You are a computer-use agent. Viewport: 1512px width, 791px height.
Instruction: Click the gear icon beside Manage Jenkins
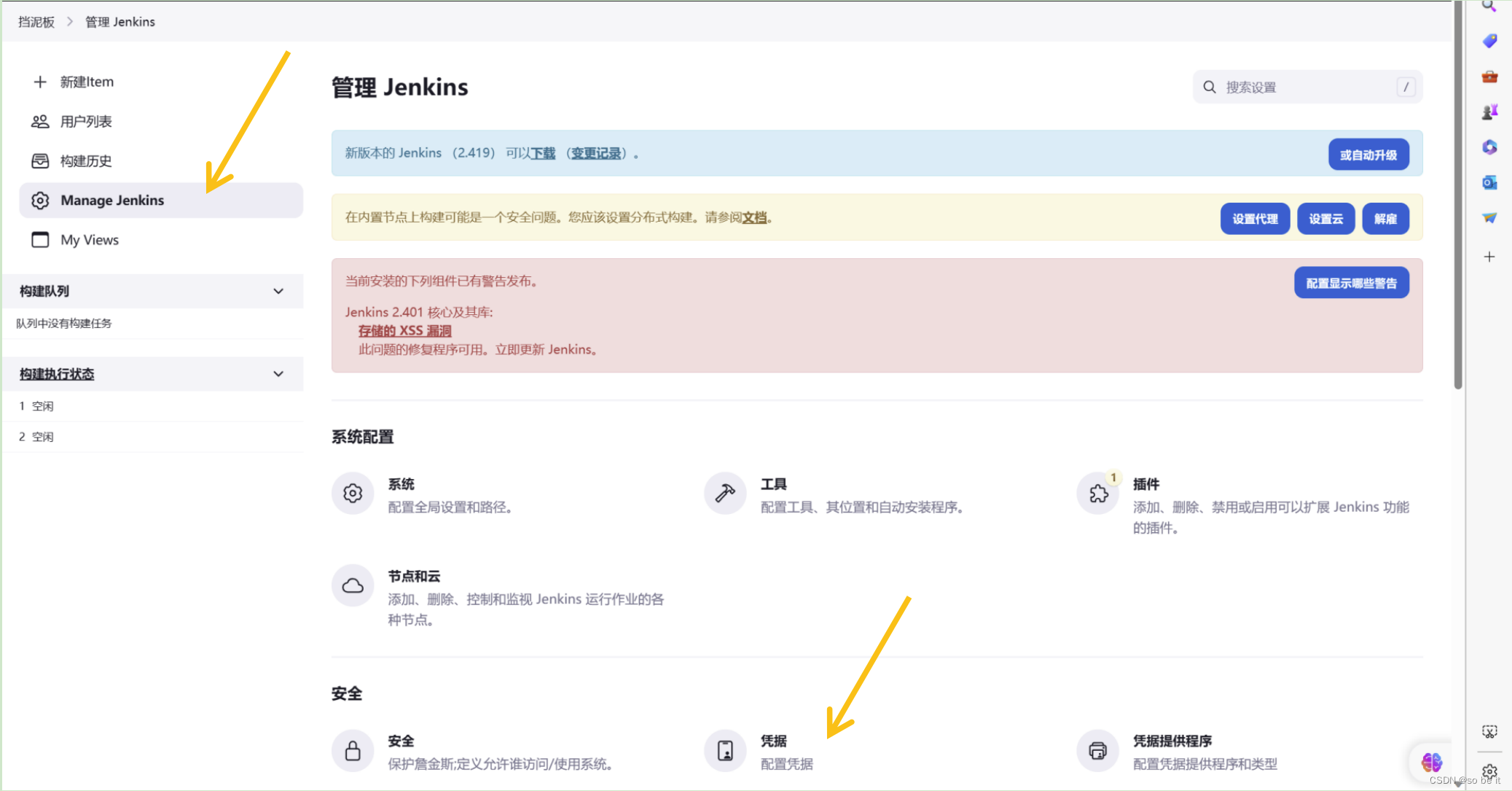[40, 200]
